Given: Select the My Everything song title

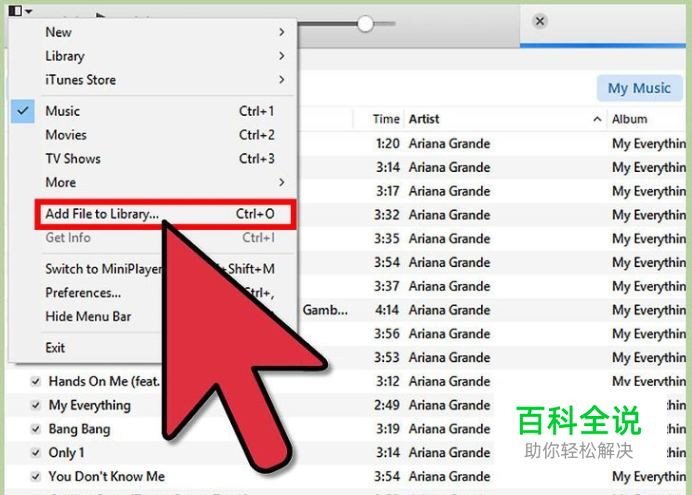Looking at the screenshot, I should pyautogui.click(x=90, y=405).
